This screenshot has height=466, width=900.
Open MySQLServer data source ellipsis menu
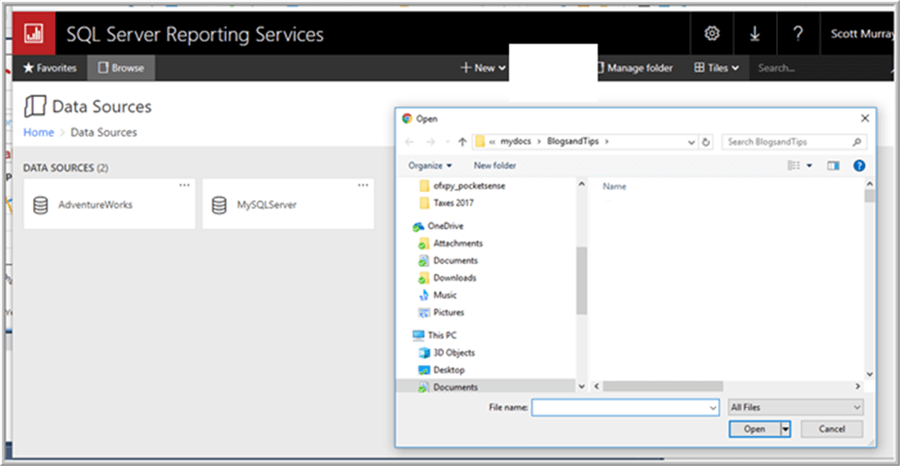pyautogui.click(x=363, y=185)
